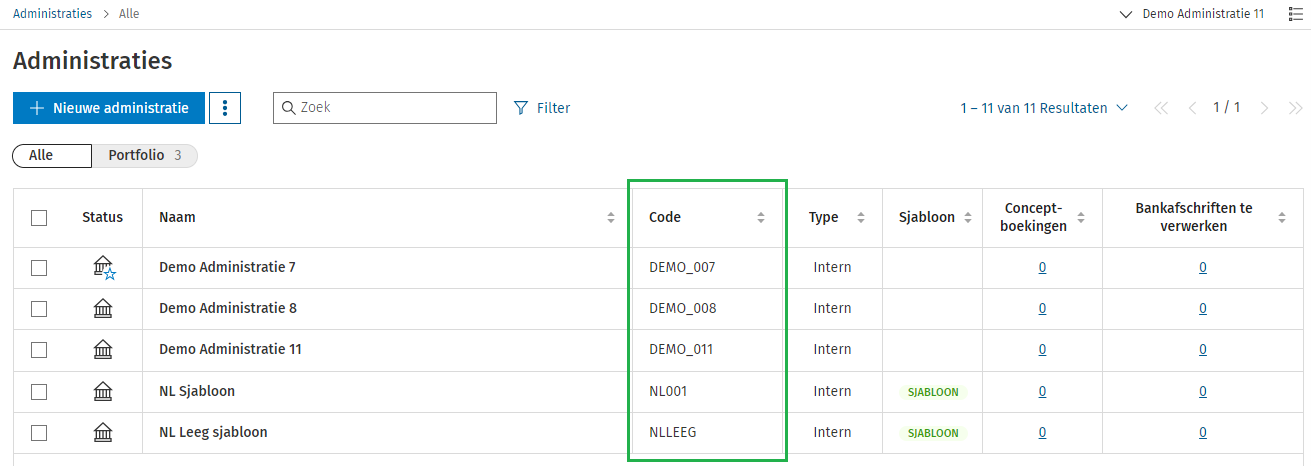Viewport: 1313px width, 466px height.
Task: Open Conceptboekingen count for Demo Administratie 7
Action: point(1042,268)
